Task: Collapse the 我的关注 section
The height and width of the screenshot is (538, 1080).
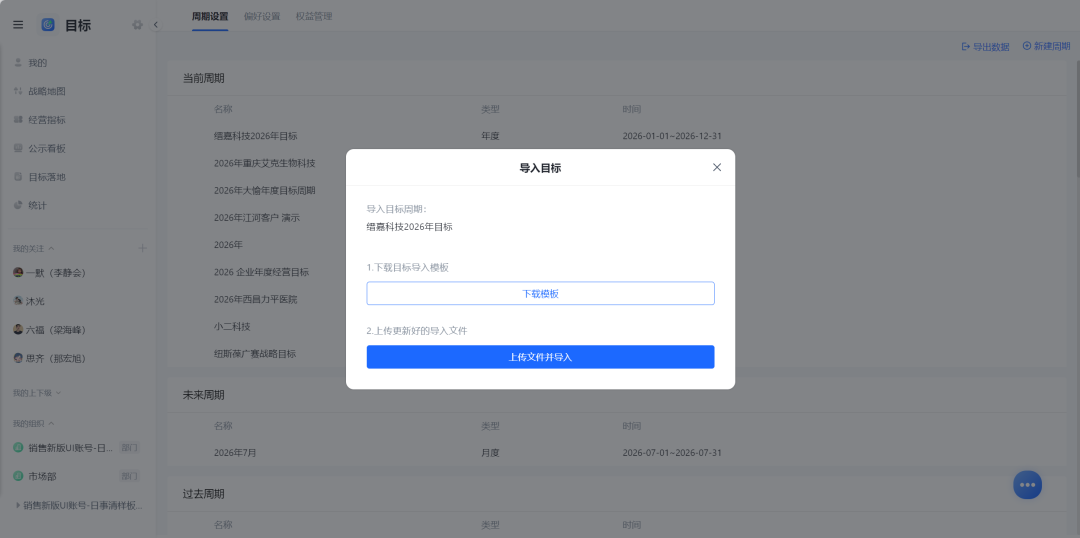Action: click(x=51, y=248)
